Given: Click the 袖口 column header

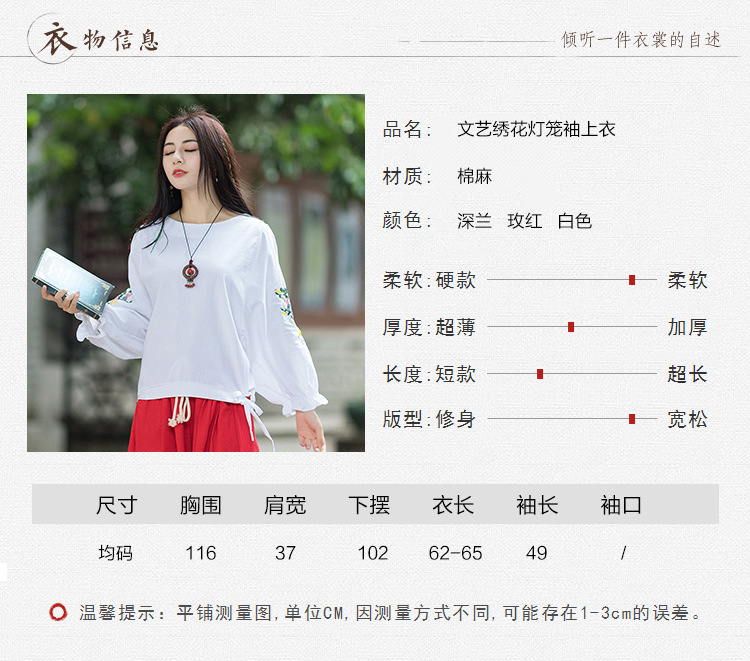Looking at the screenshot, I should 621,505.
